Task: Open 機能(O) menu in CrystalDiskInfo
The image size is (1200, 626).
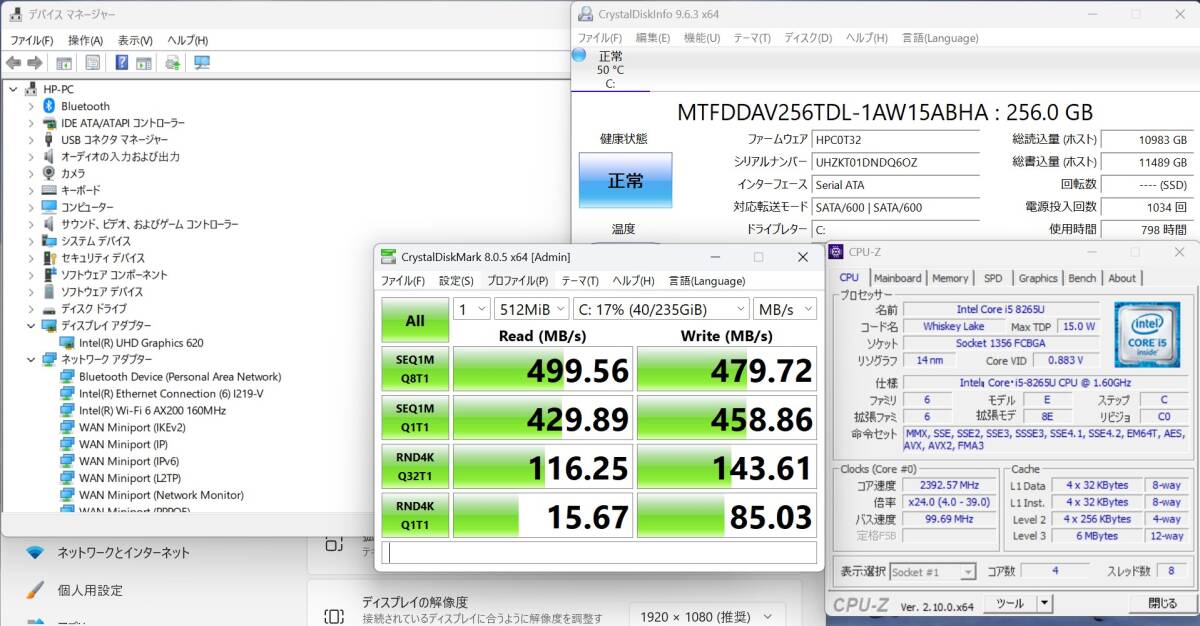Action: coord(701,38)
